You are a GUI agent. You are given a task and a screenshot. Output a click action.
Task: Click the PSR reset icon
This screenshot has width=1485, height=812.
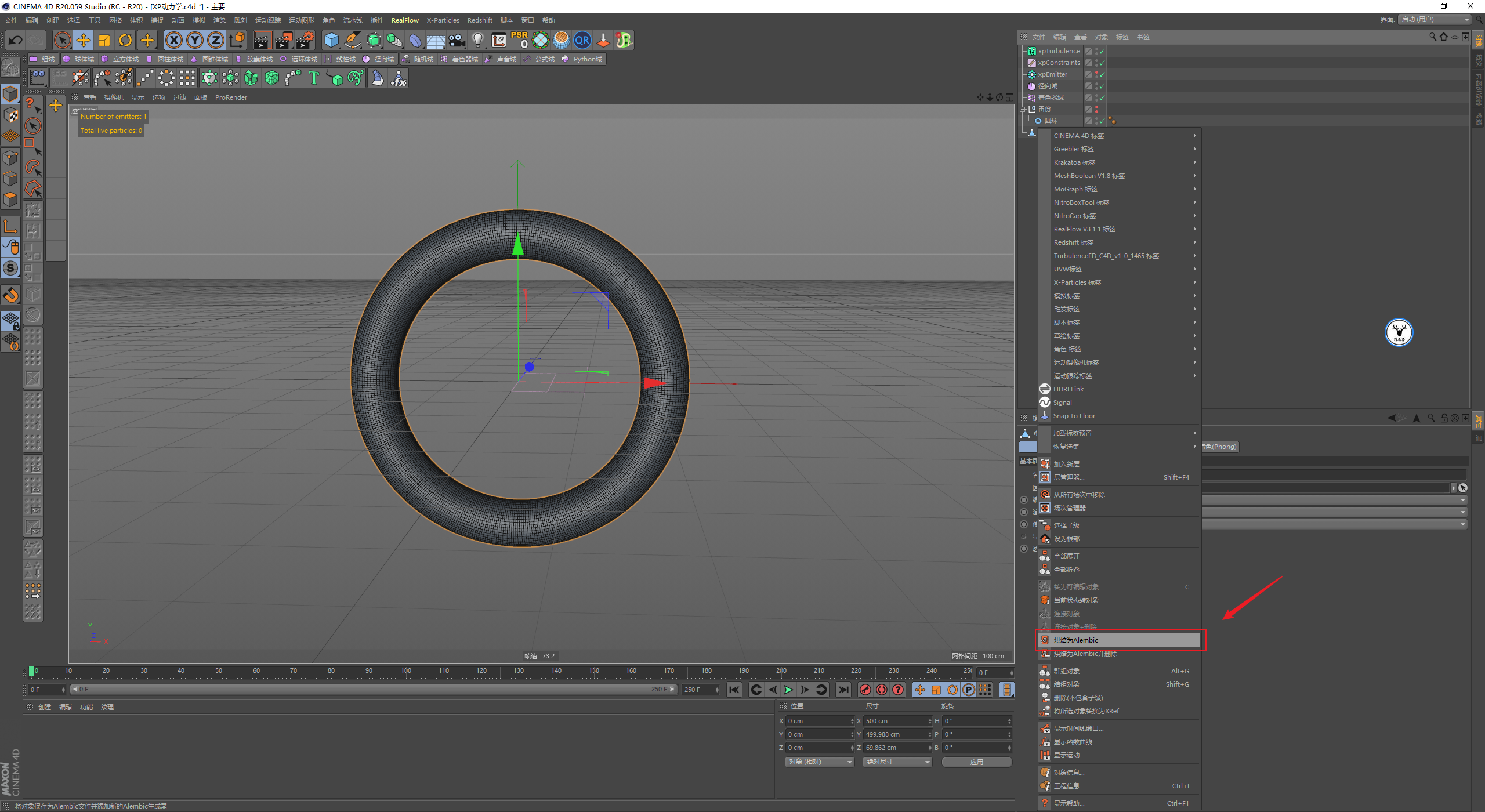pos(519,40)
